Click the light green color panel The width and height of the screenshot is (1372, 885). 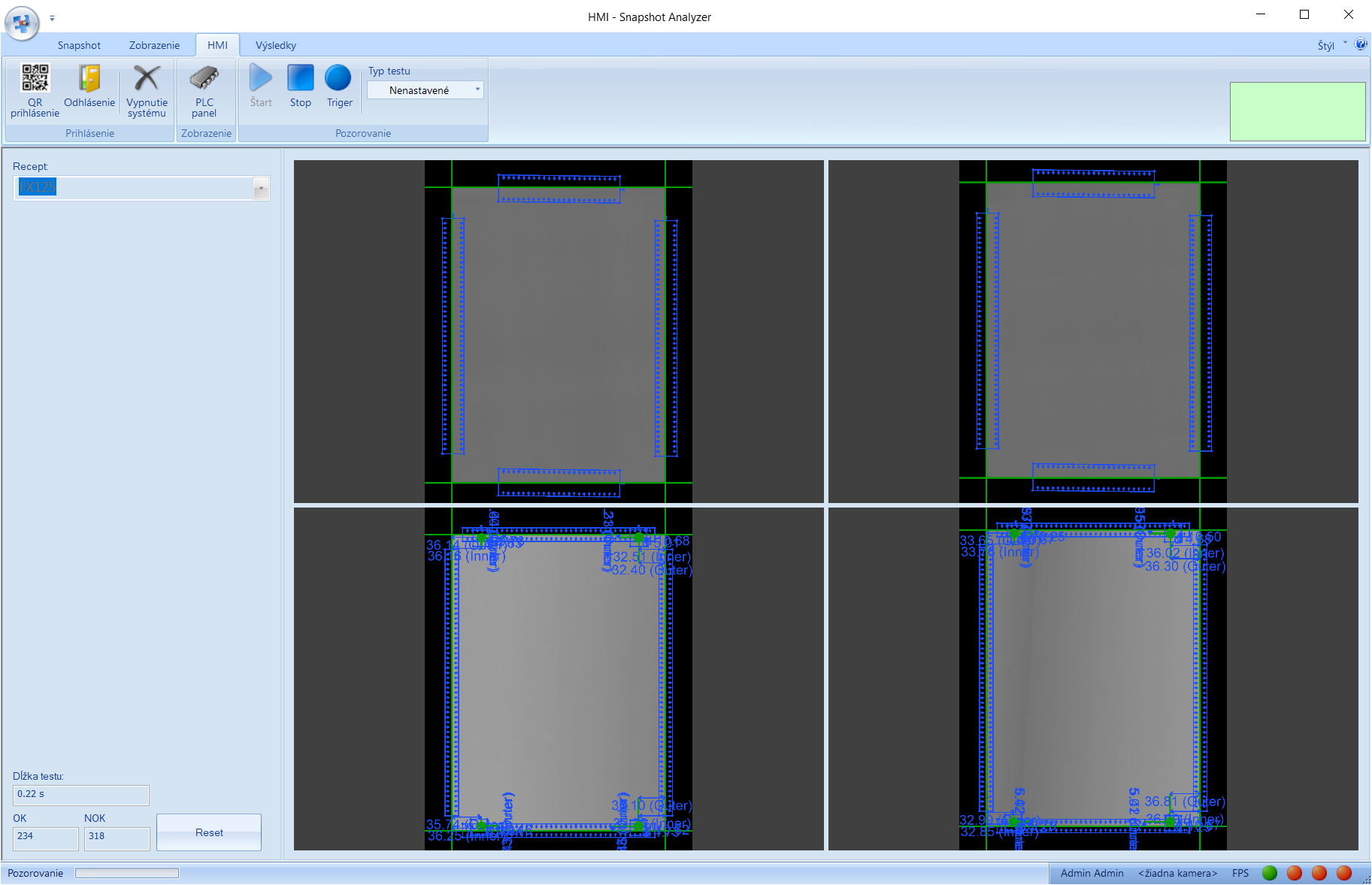1297,111
